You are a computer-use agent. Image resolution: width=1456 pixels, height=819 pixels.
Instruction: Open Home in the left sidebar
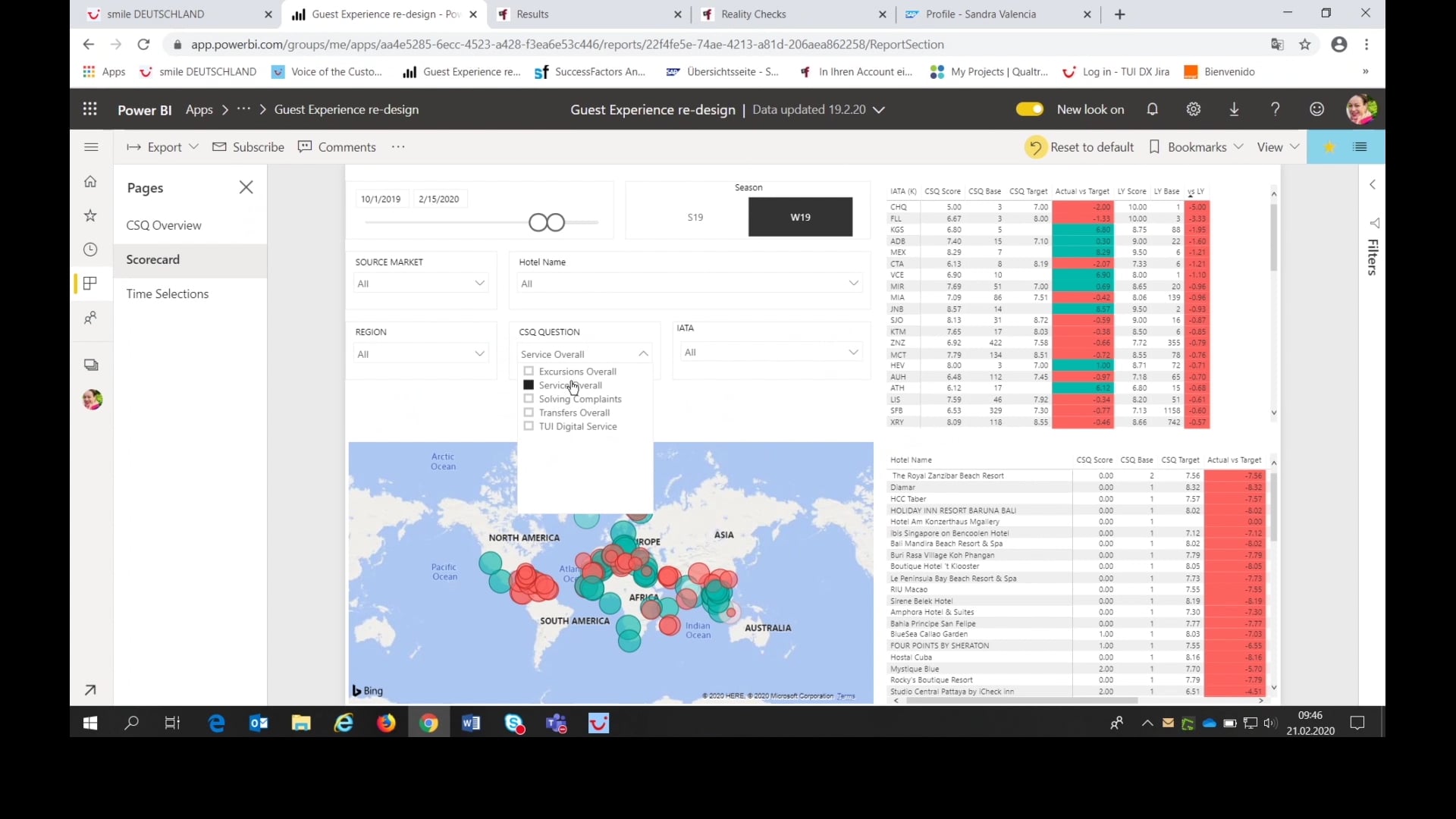(90, 181)
